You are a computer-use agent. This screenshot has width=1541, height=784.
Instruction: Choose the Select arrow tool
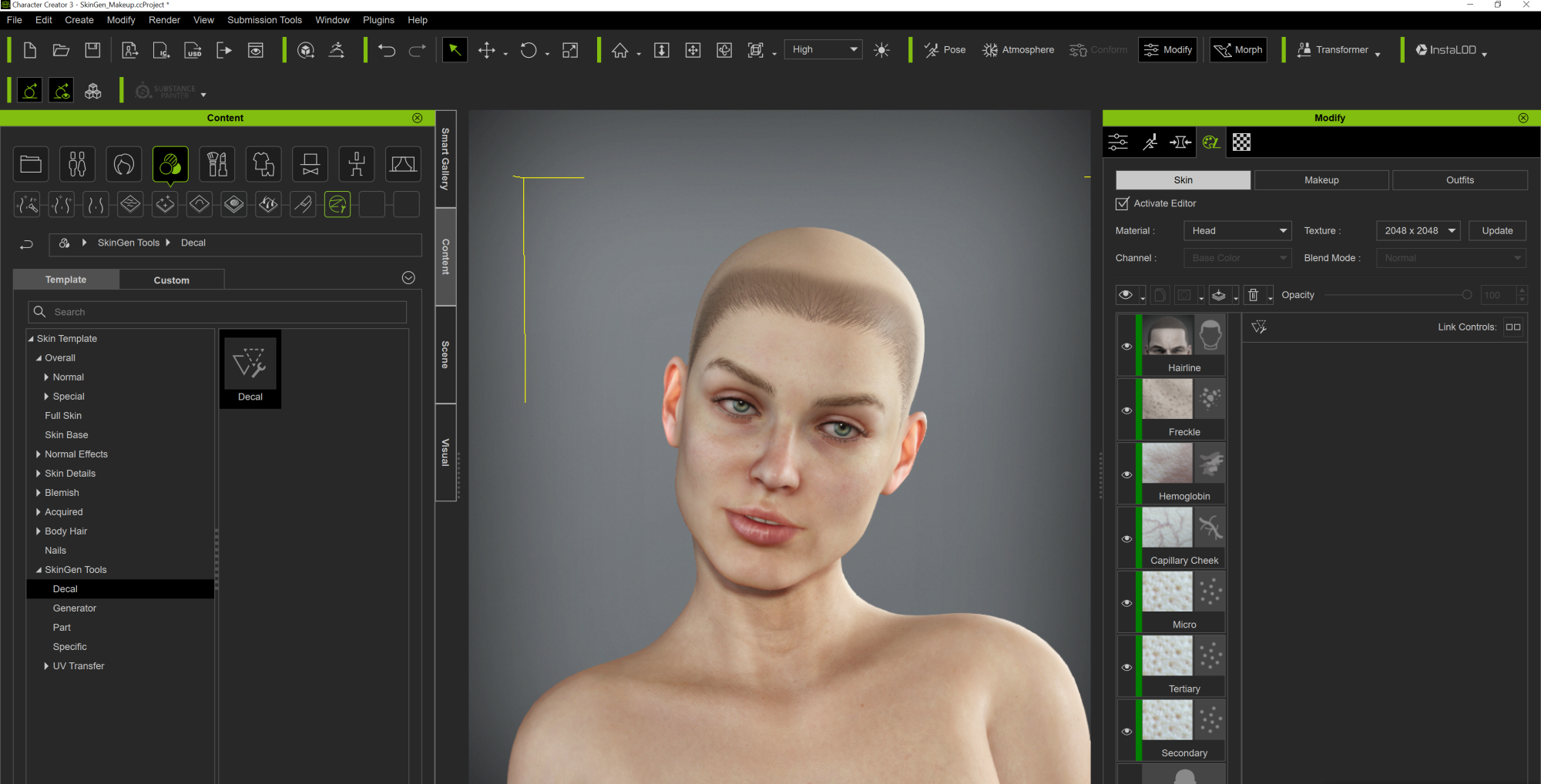[455, 50]
